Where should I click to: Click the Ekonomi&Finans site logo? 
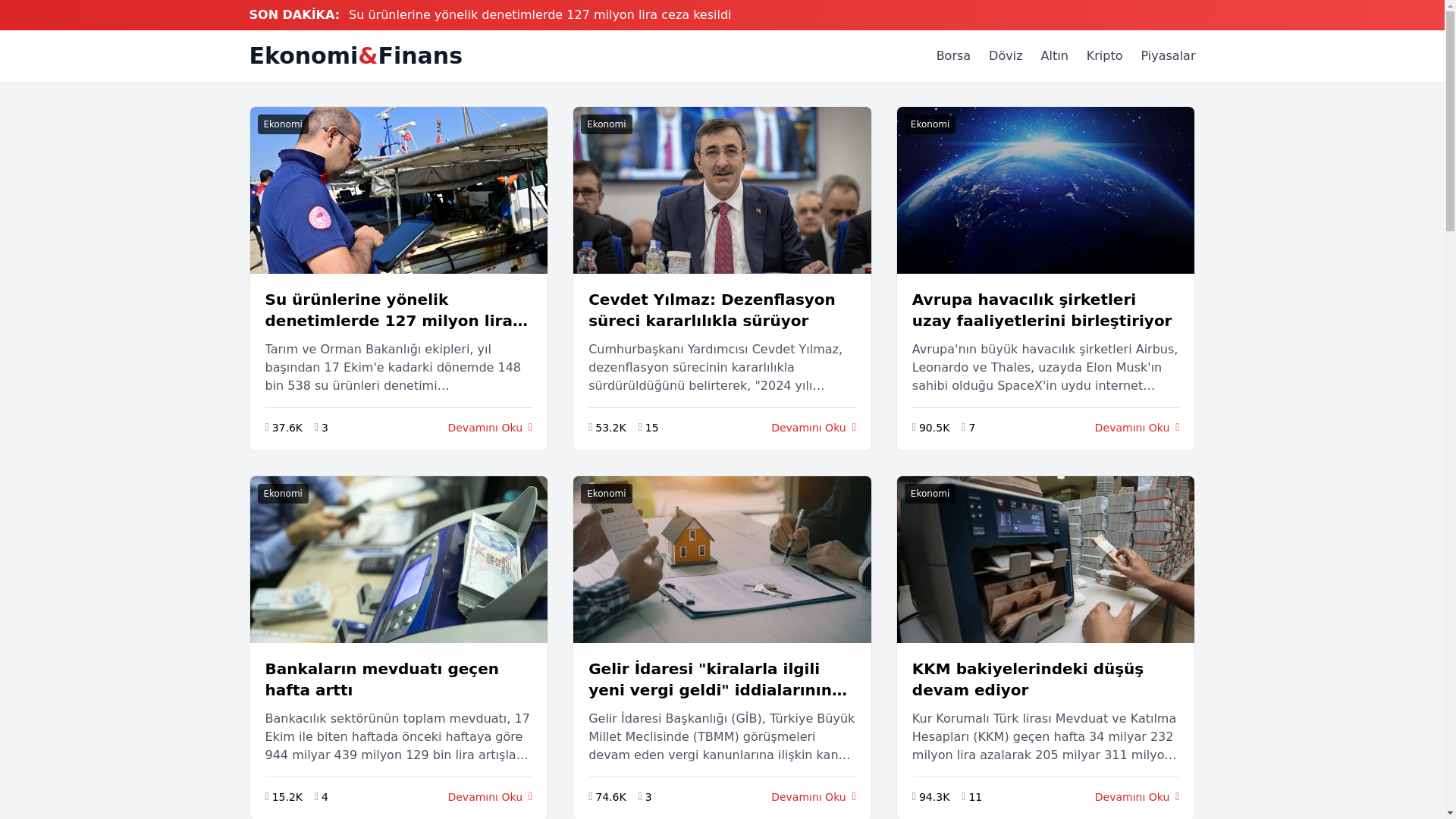(x=356, y=56)
